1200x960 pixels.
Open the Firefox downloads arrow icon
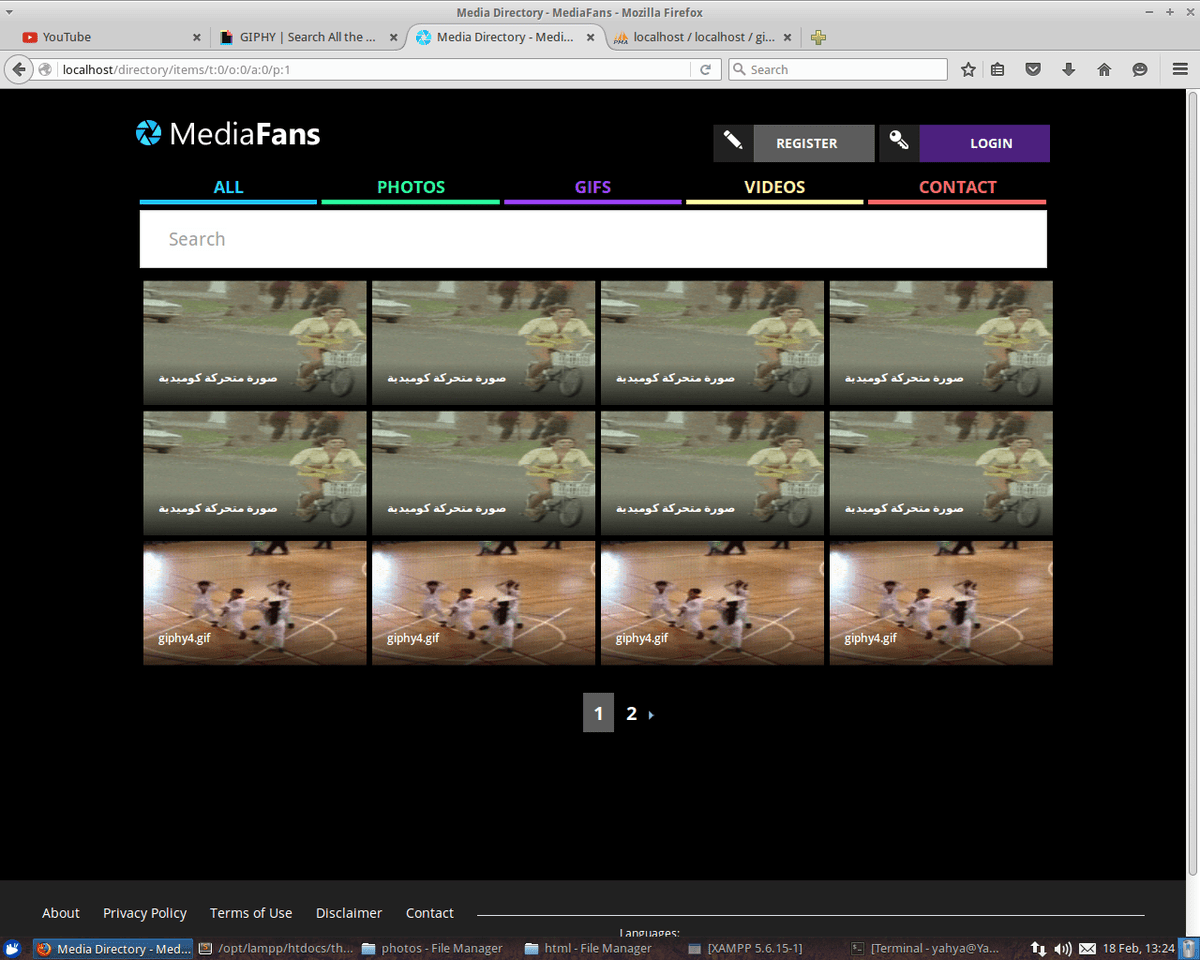coord(1068,70)
